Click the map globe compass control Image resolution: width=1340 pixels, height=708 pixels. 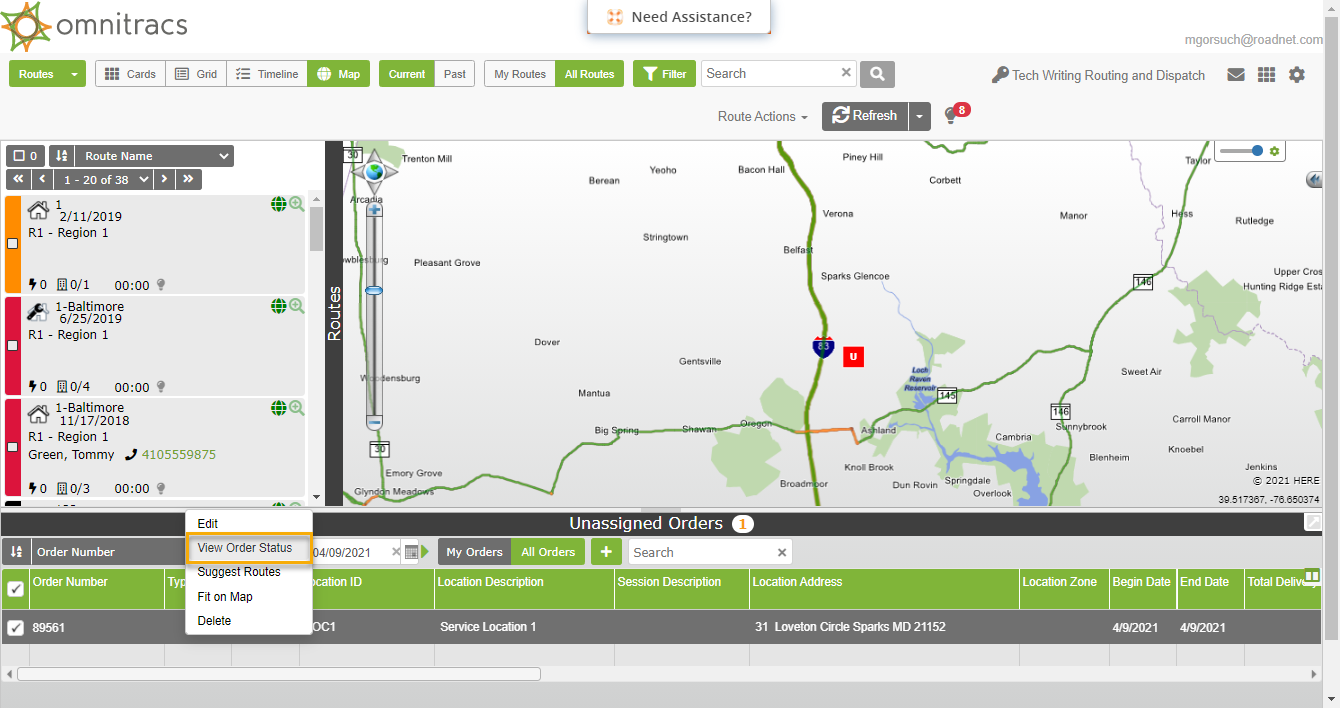374,172
